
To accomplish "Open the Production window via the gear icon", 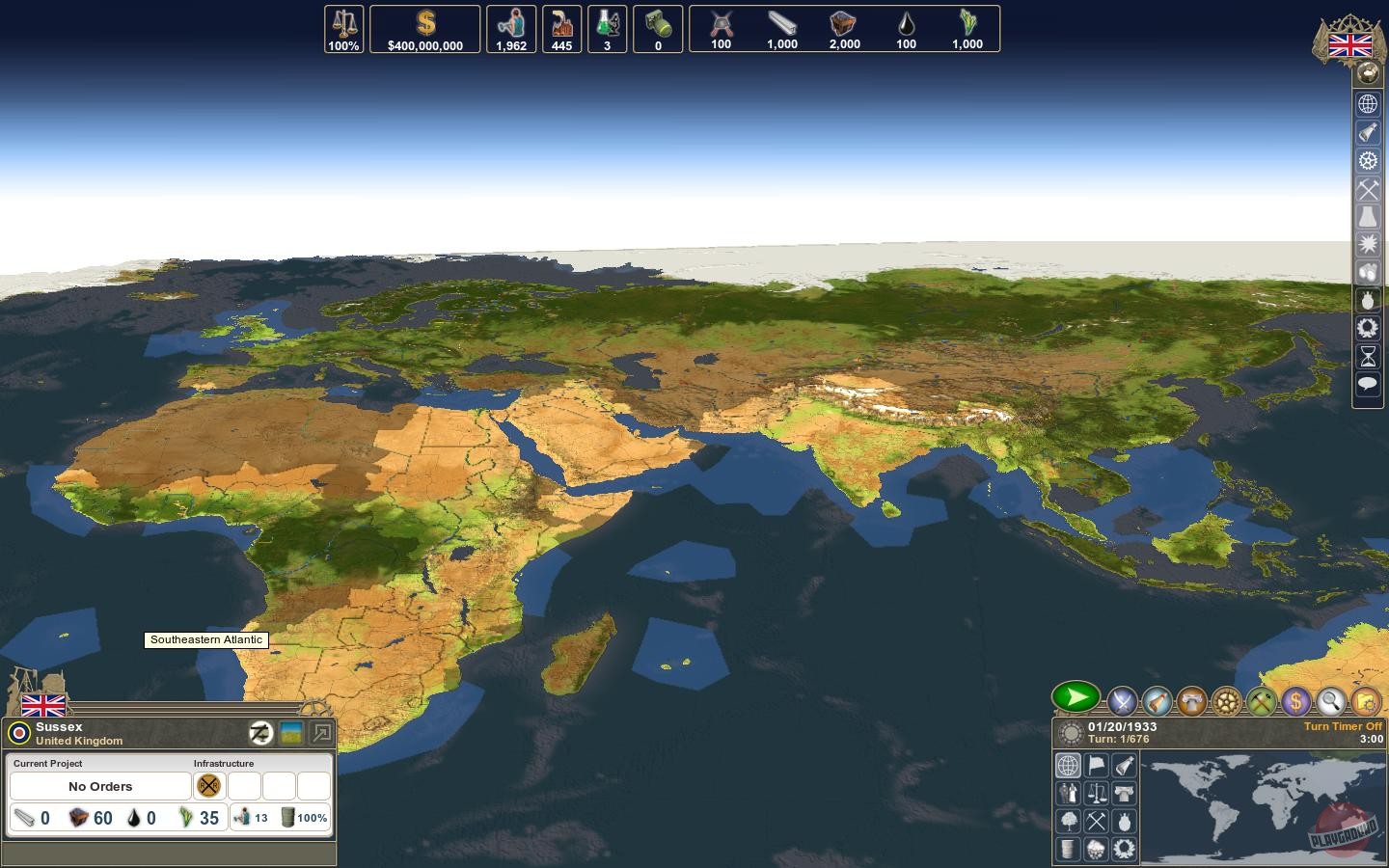I will click(1225, 702).
